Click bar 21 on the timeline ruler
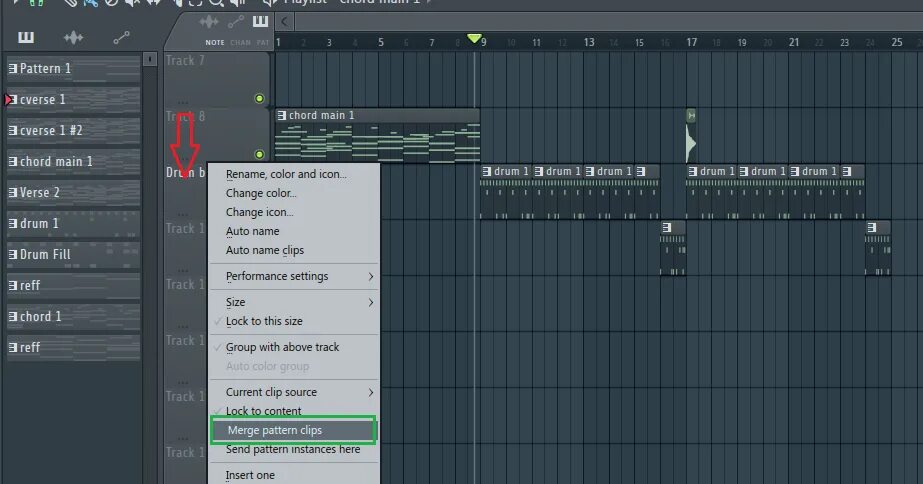Image resolution: width=923 pixels, height=484 pixels. click(x=794, y=42)
